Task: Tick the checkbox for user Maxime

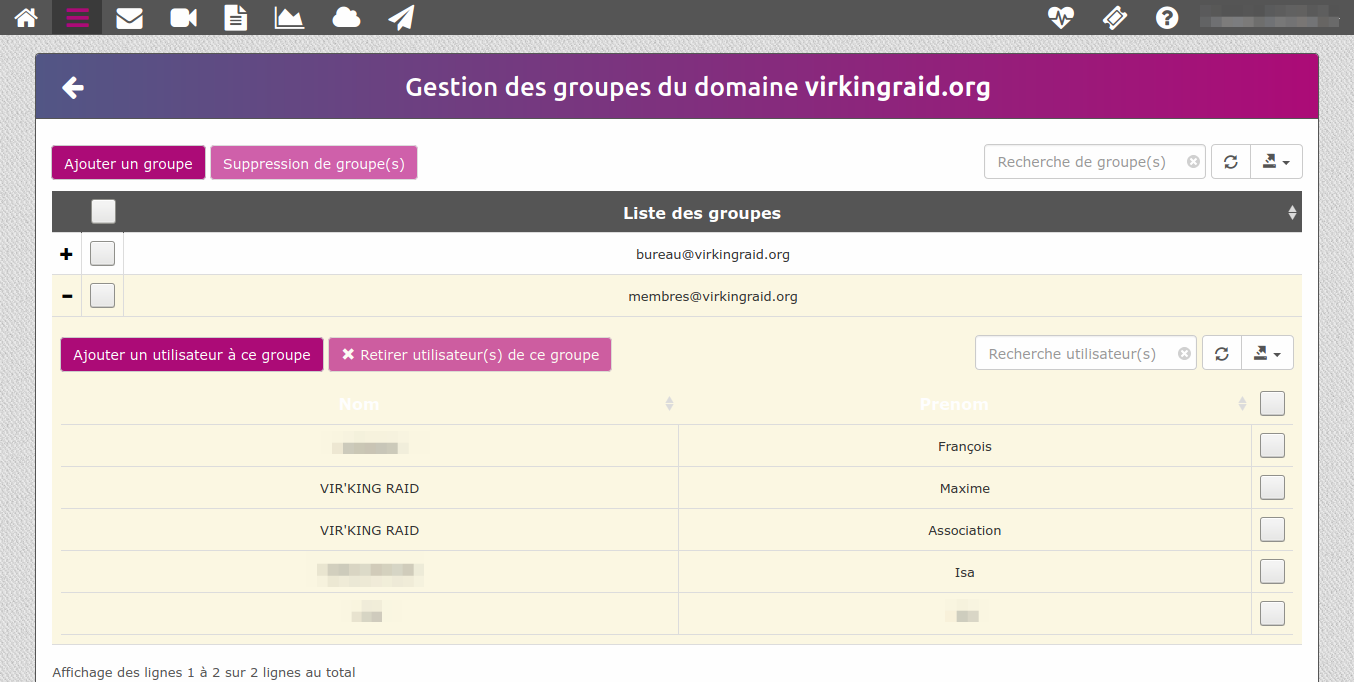Action: pyautogui.click(x=1272, y=488)
